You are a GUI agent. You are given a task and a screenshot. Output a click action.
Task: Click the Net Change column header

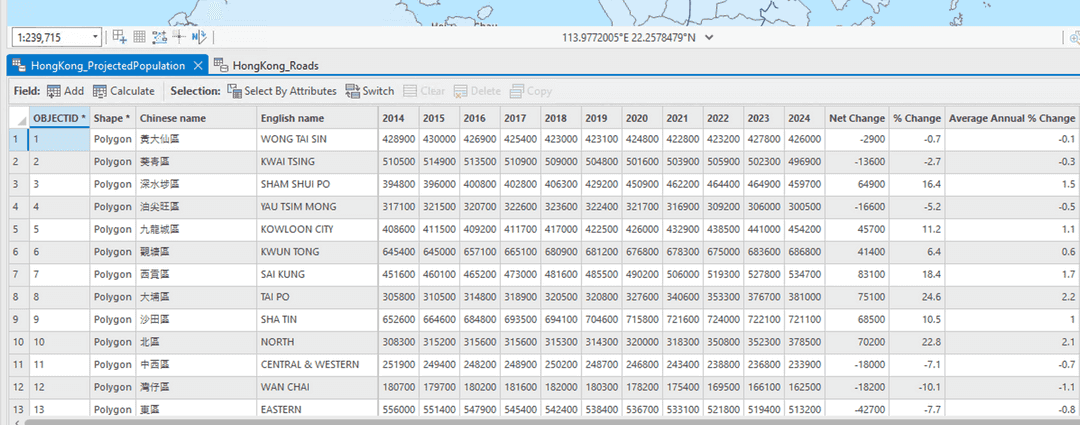coord(855,118)
